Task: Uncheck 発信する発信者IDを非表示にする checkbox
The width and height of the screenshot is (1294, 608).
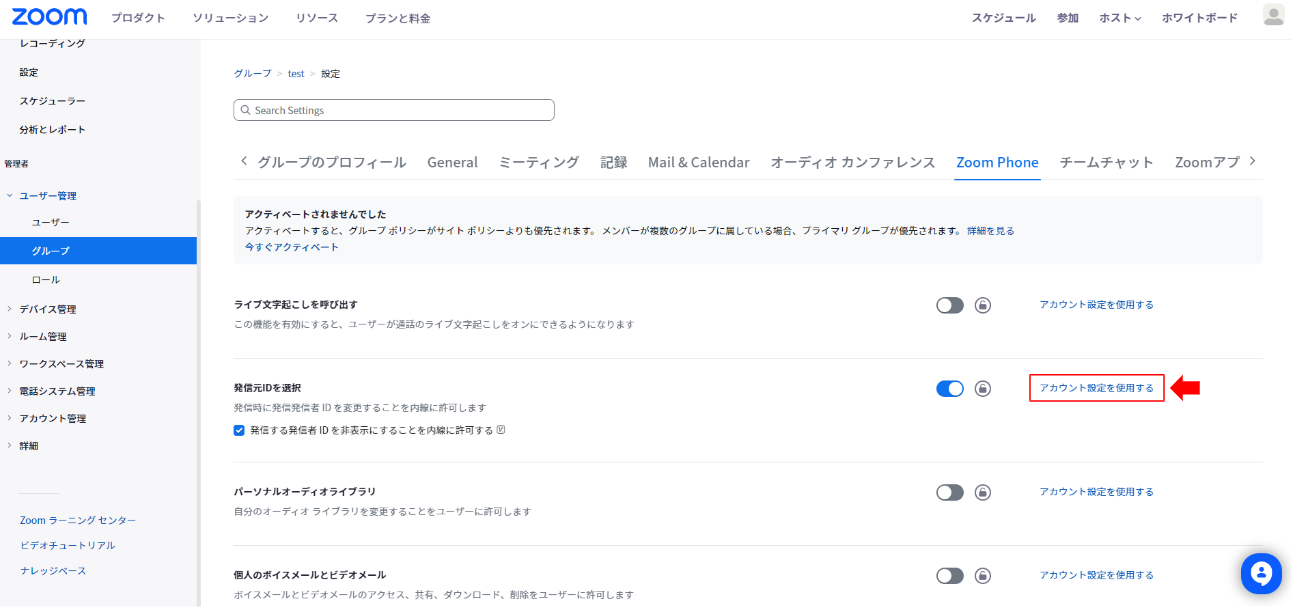Action: (x=239, y=430)
